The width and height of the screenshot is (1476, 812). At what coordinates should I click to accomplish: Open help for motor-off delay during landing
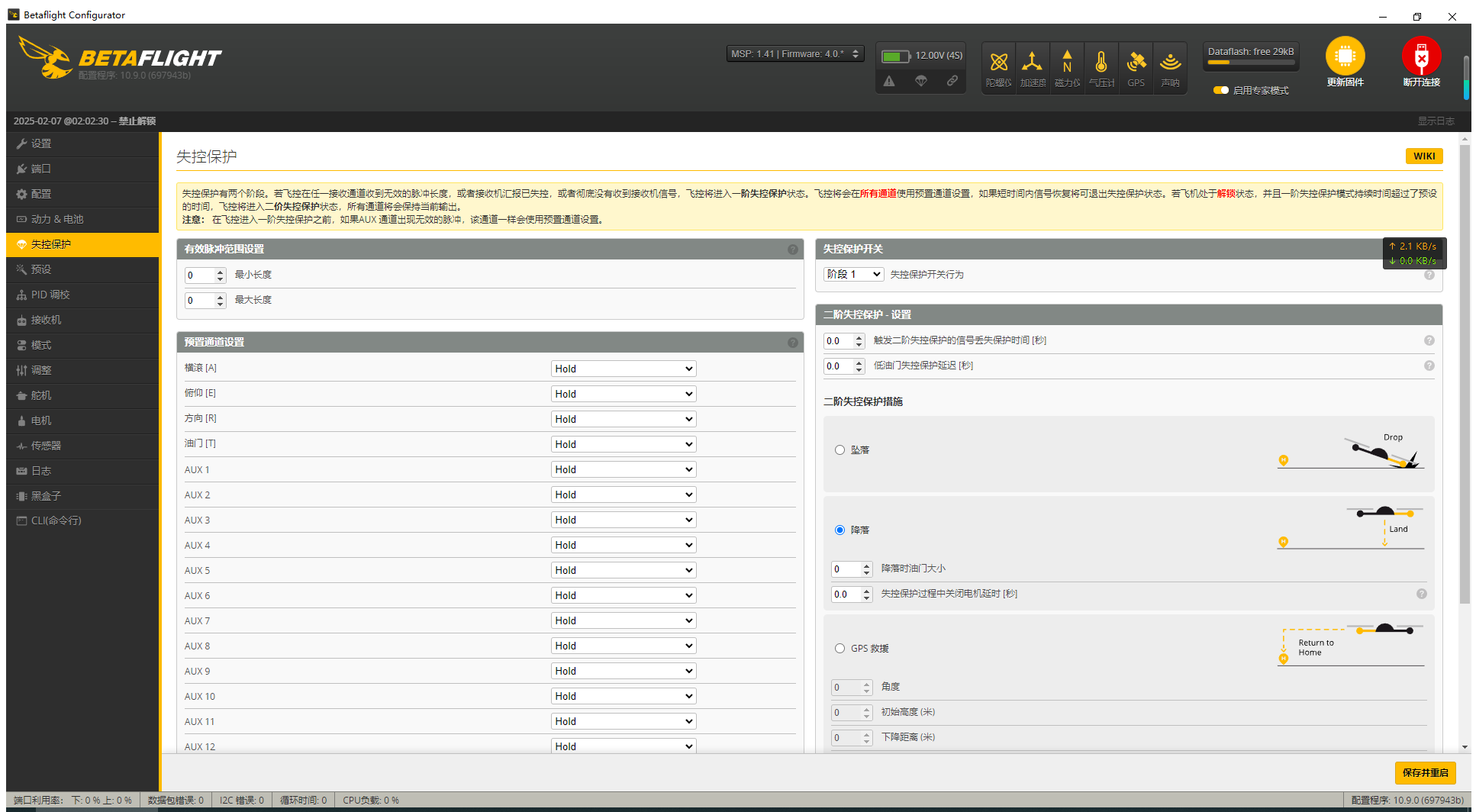(x=1422, y=594)
